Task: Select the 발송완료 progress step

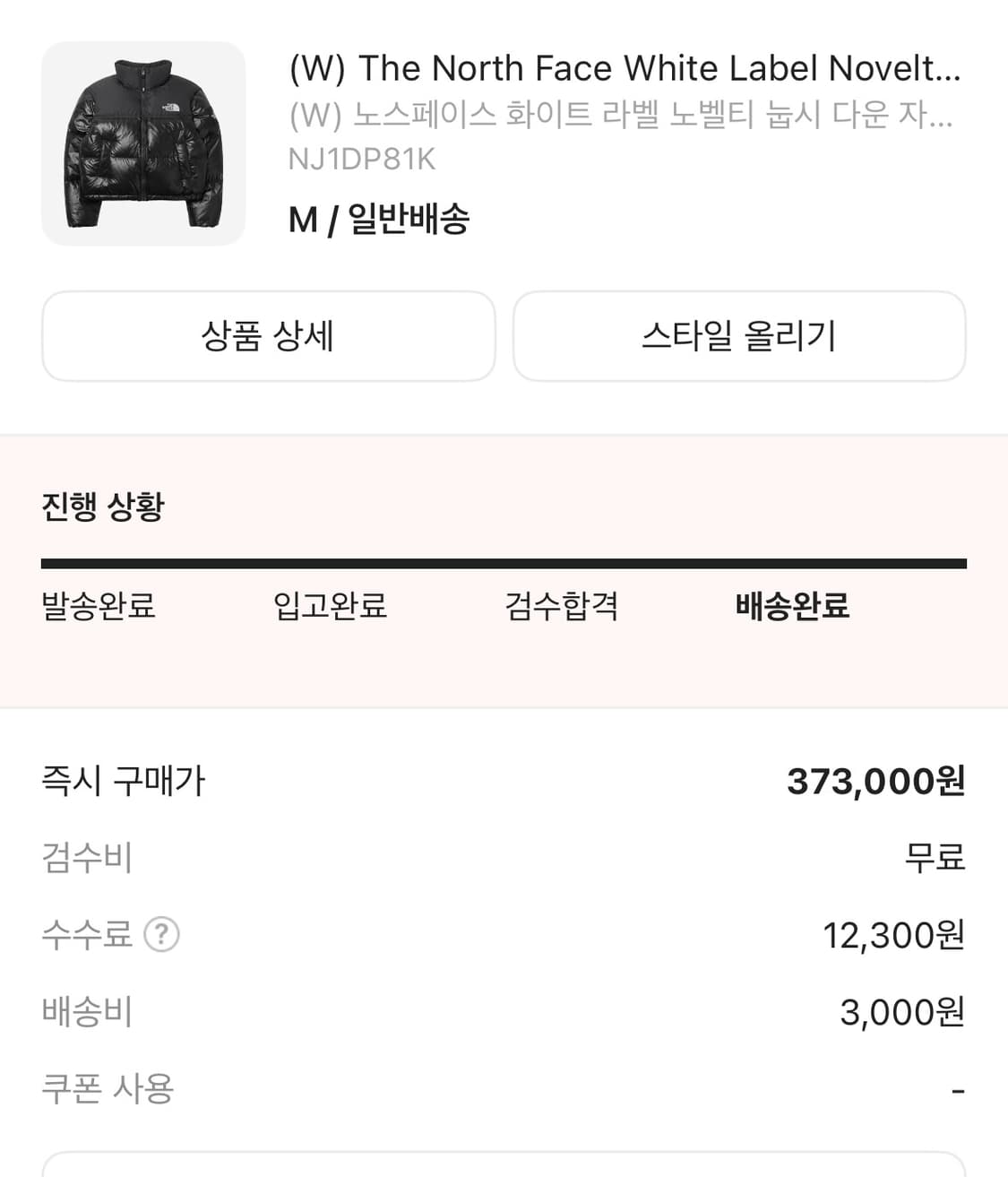Action: click(99, 606)
